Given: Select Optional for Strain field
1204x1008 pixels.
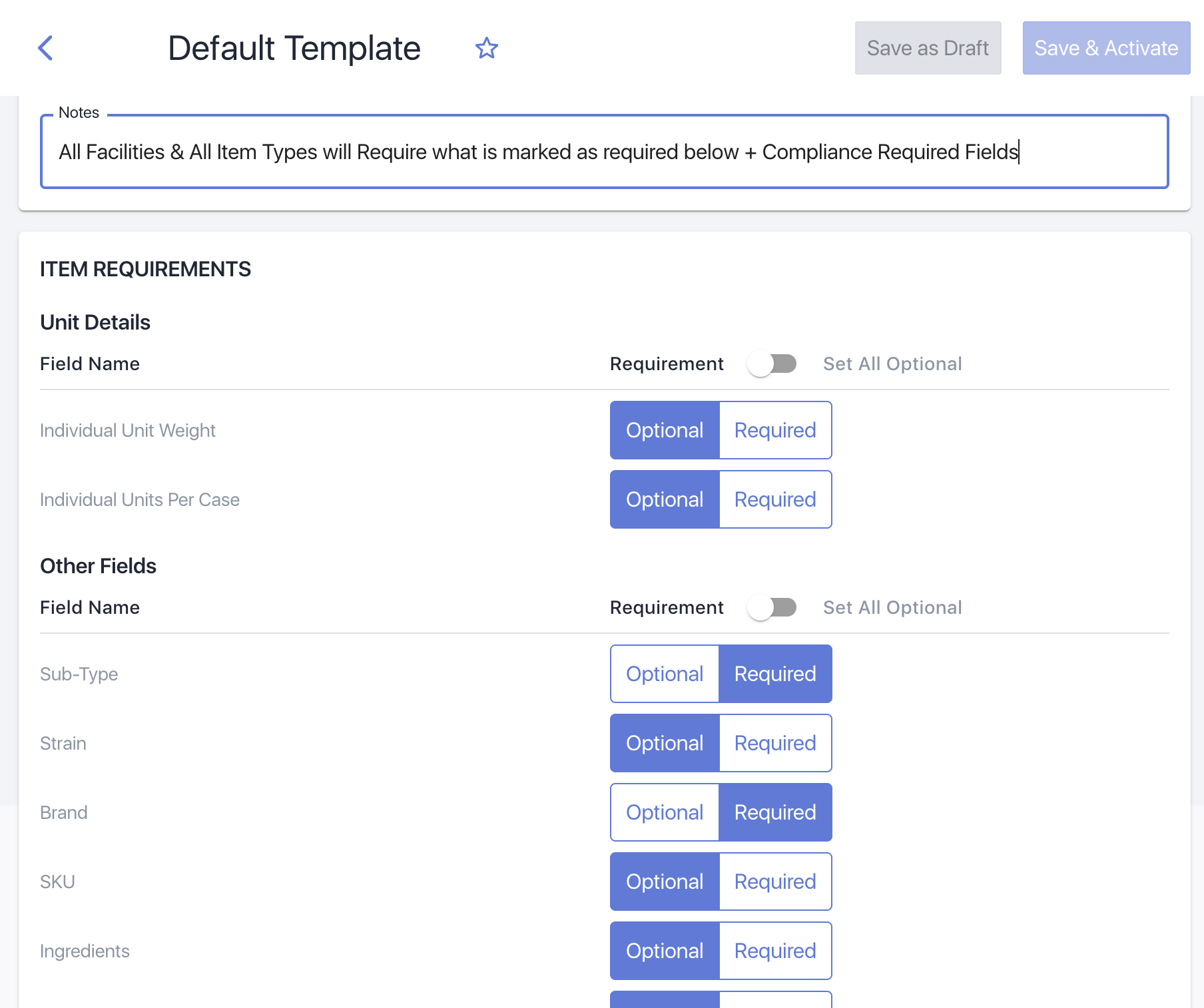Looking at the screenshot, I should click(x=665, y=743).
